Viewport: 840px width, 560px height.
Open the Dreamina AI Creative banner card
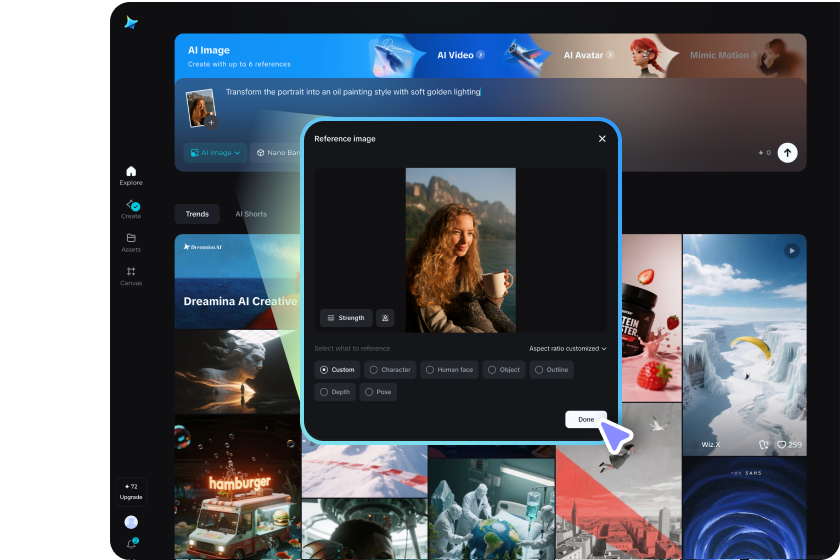coord(237,281)
